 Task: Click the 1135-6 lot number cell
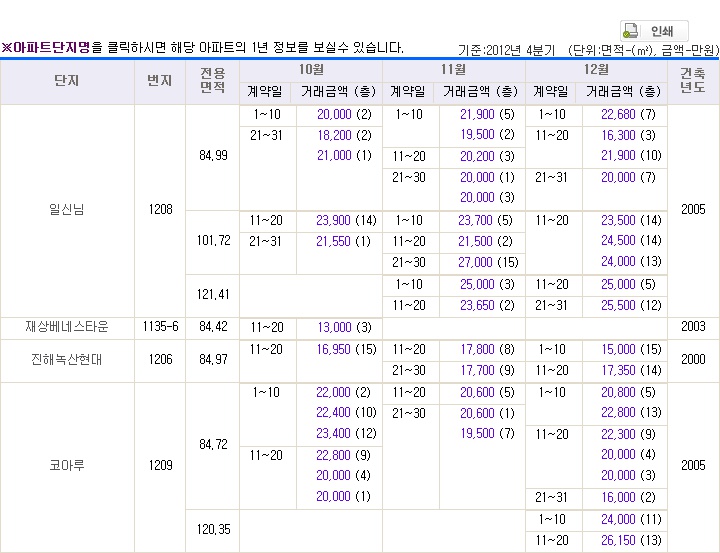click(160, 327)
